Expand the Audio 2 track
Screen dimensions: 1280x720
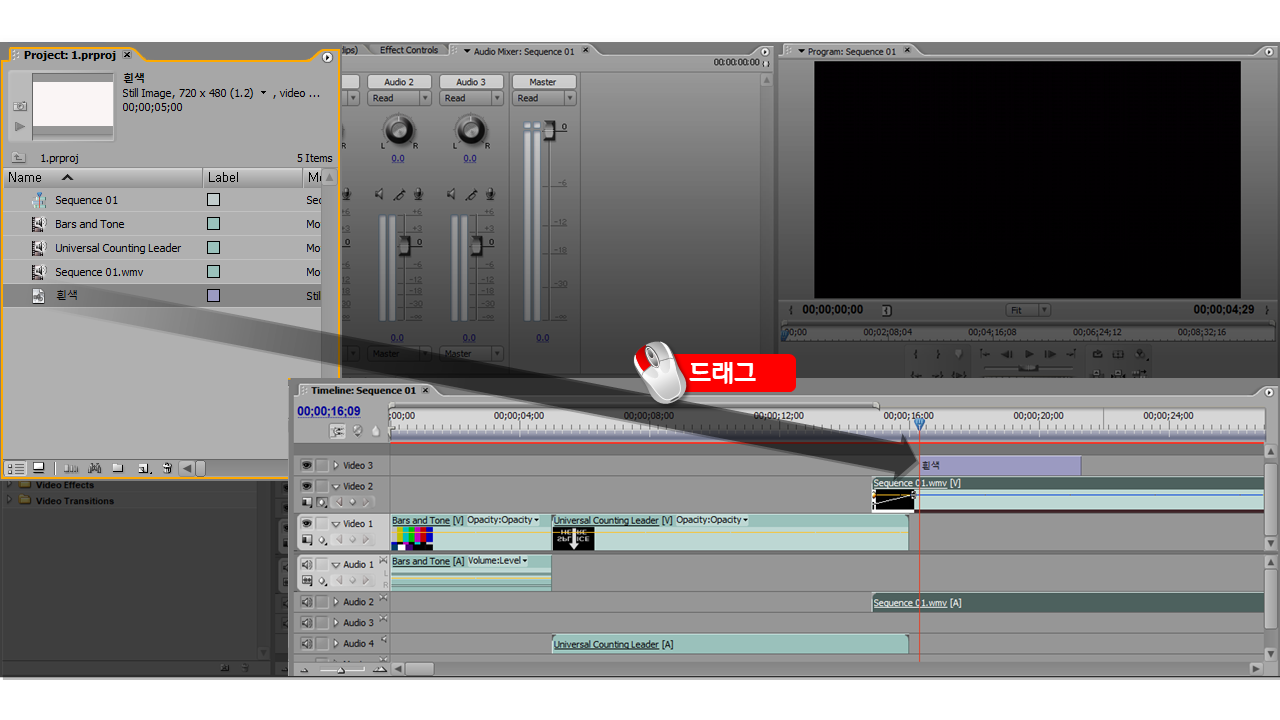pyautogui.click(x=336, y=602)
